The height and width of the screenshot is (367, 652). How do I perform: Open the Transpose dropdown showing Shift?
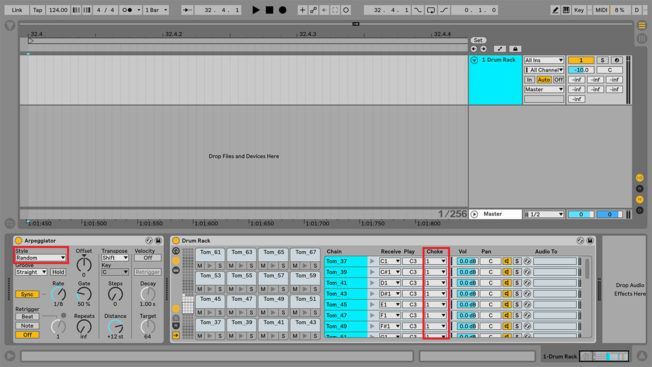click(x=115, y=258)
